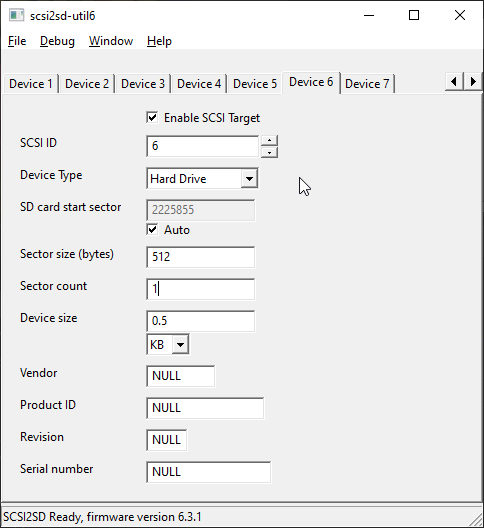Click the Vendor label

tap(38, 373)
